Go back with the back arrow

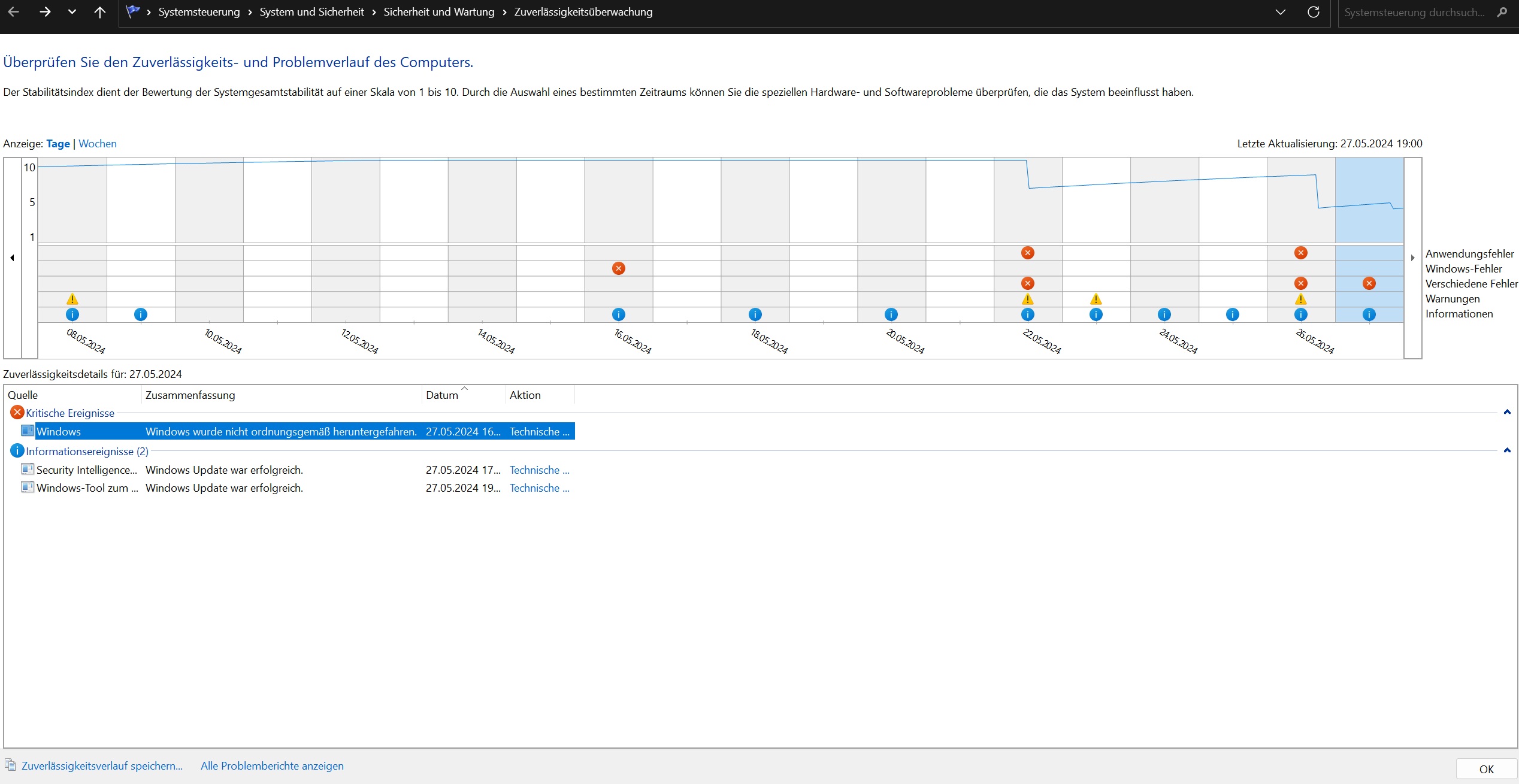(13, 12)
